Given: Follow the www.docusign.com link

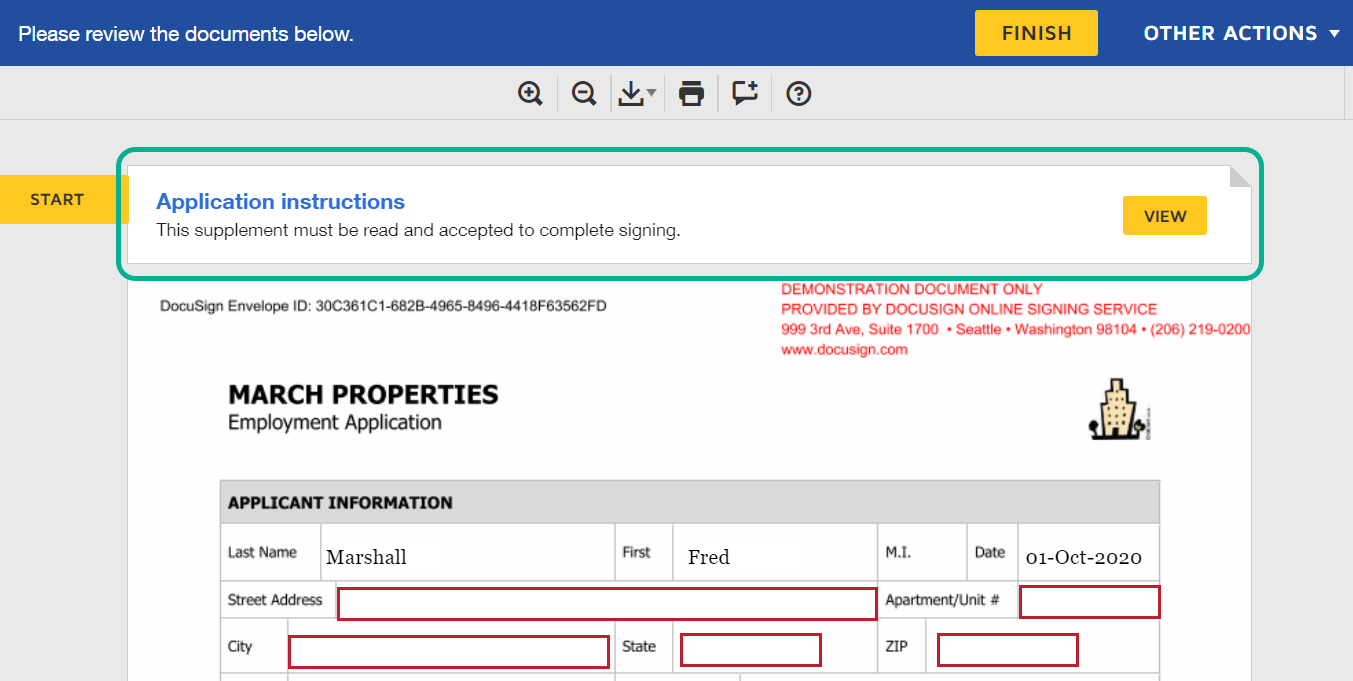Looking at the screenshot, I should 844,350.
